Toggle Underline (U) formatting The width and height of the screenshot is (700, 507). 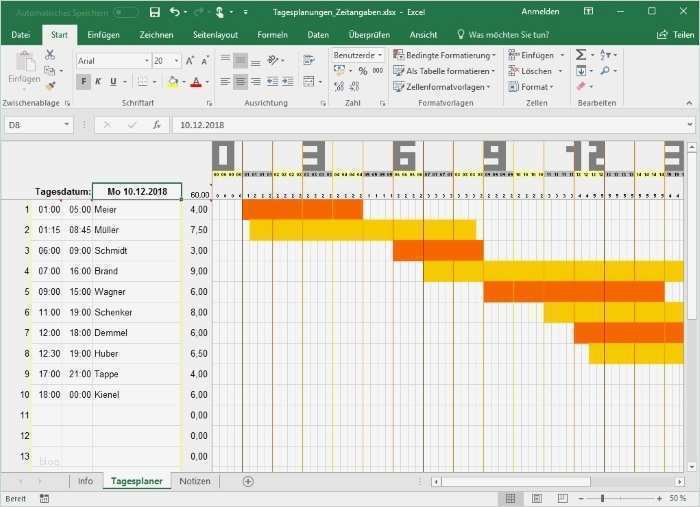[x=113, y=82]
